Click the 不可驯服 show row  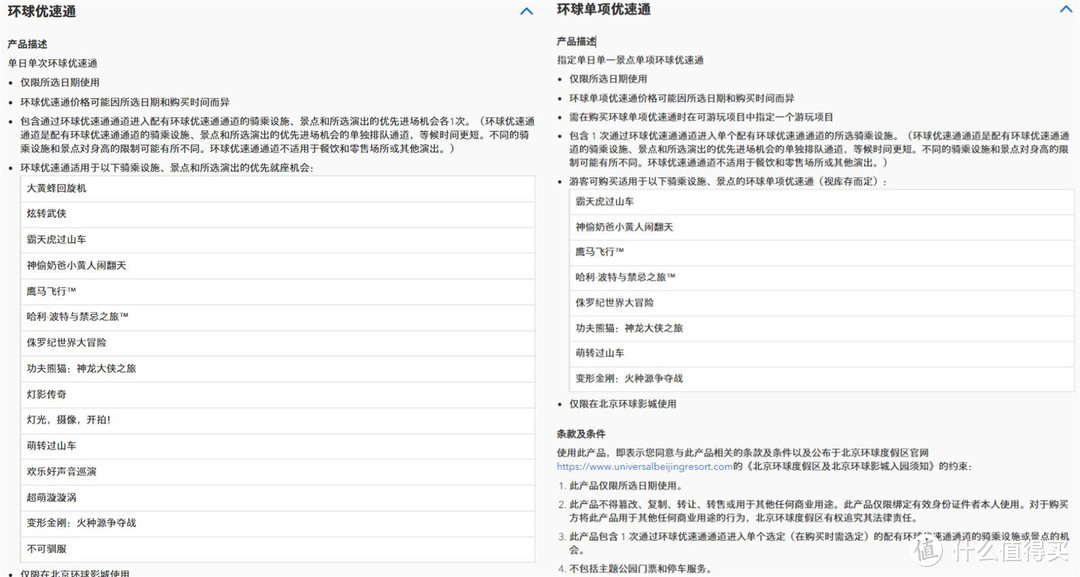(47, 548)
